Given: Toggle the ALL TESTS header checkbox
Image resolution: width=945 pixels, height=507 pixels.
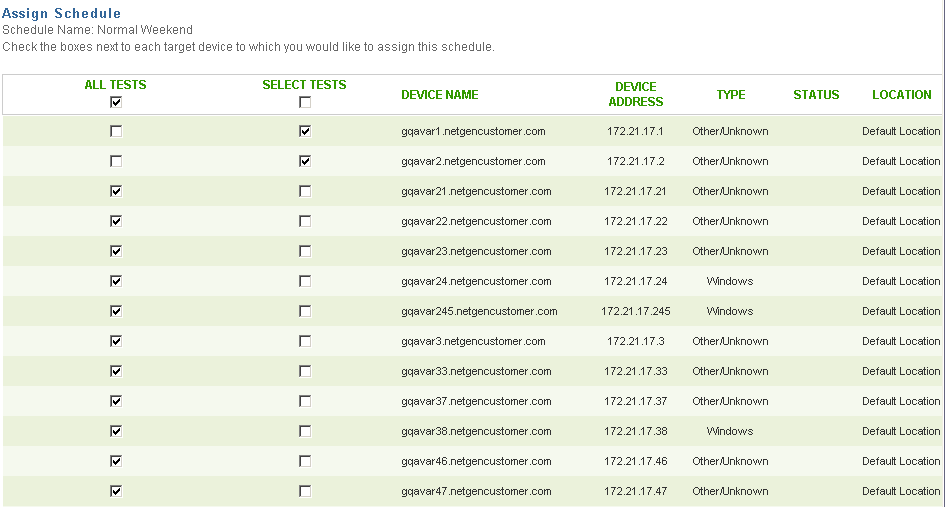Looking at the screenshot, I should click(x=116, y=102).
